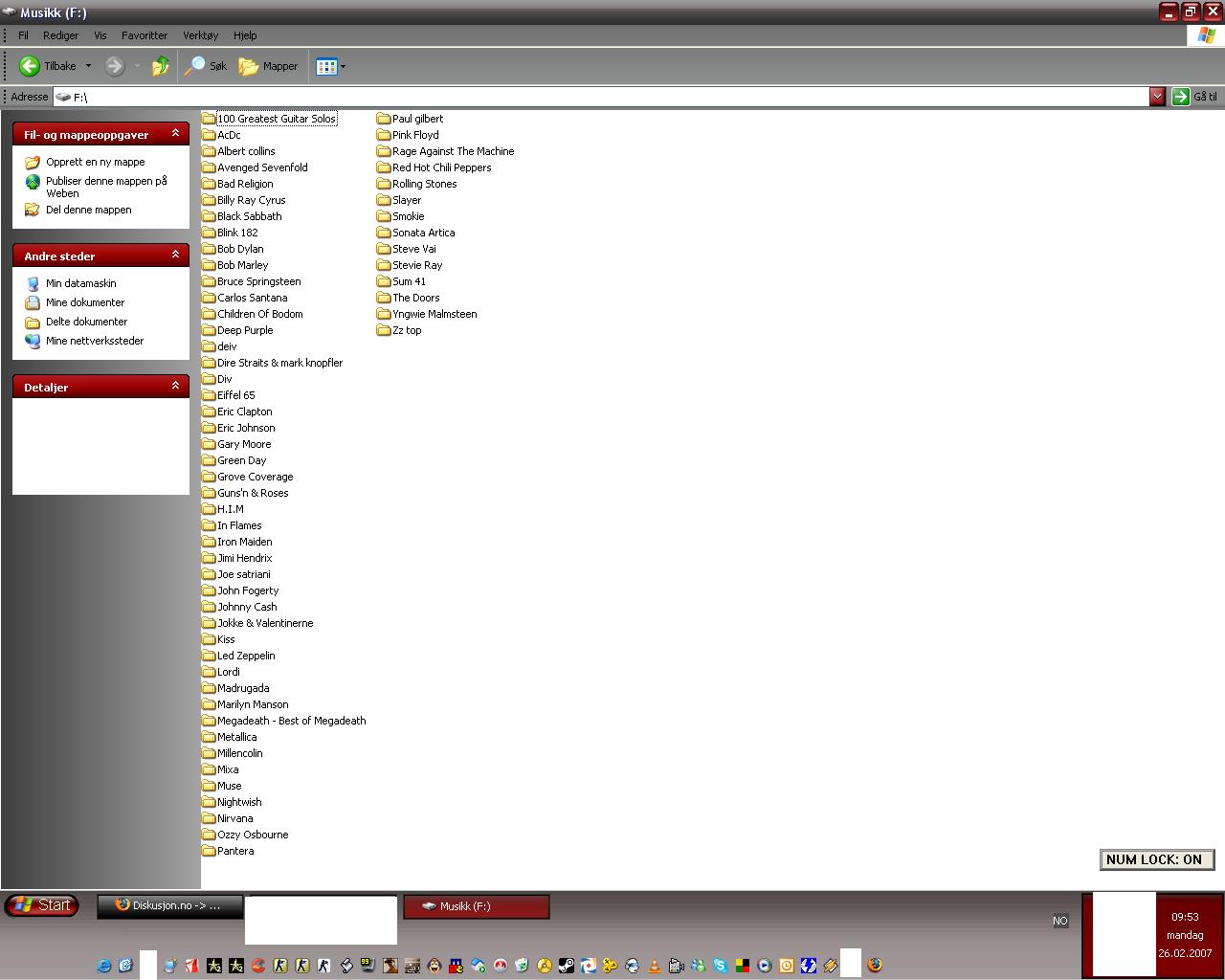Click the Red Hot Chili Peppers name
The width and height of the screenshot is (1225, 980).
coord(441,167)
